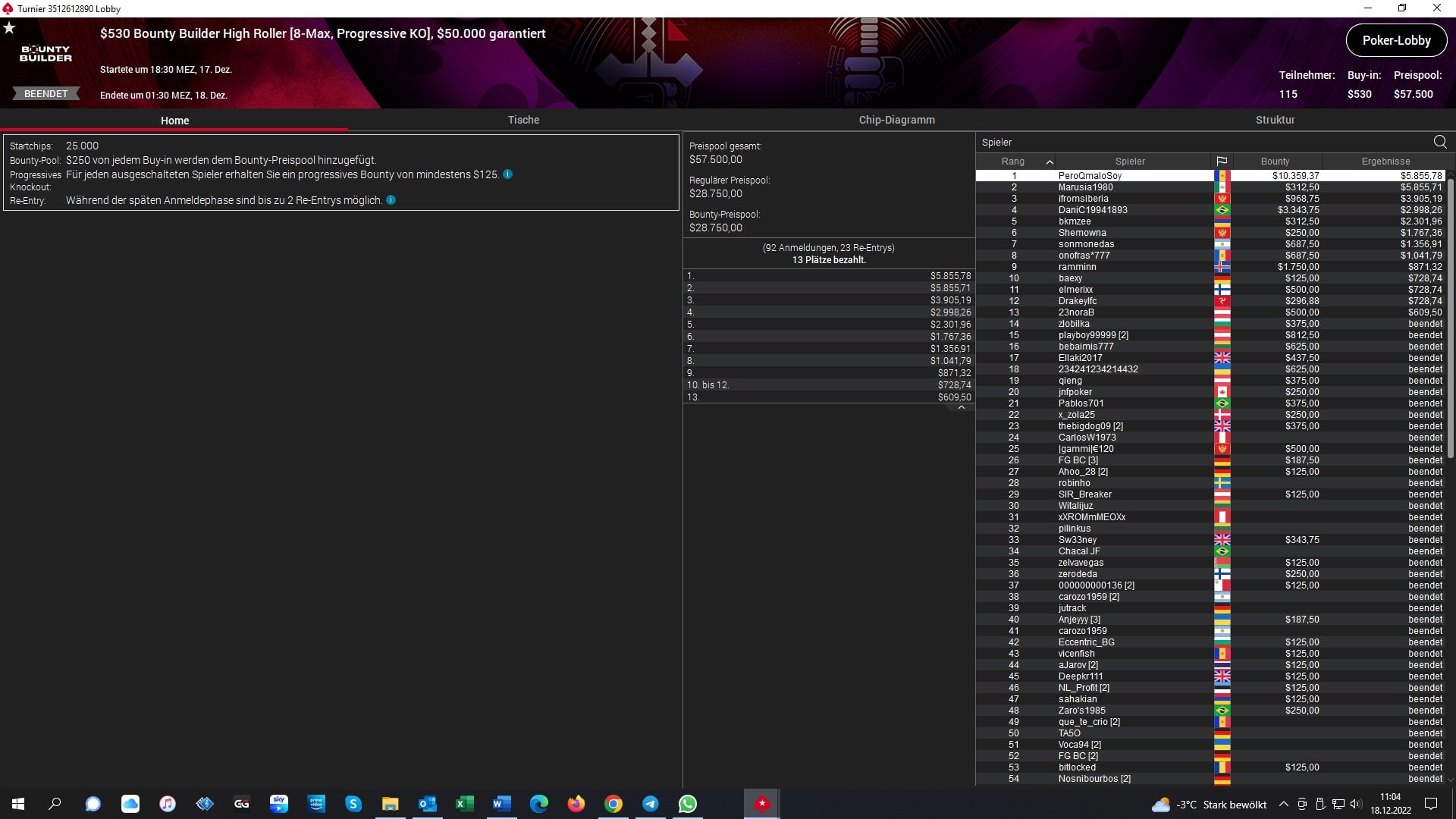Open the Chip-Diagramm tab
Viewport: 1456px width, 819px height.
tap(896, 120)
